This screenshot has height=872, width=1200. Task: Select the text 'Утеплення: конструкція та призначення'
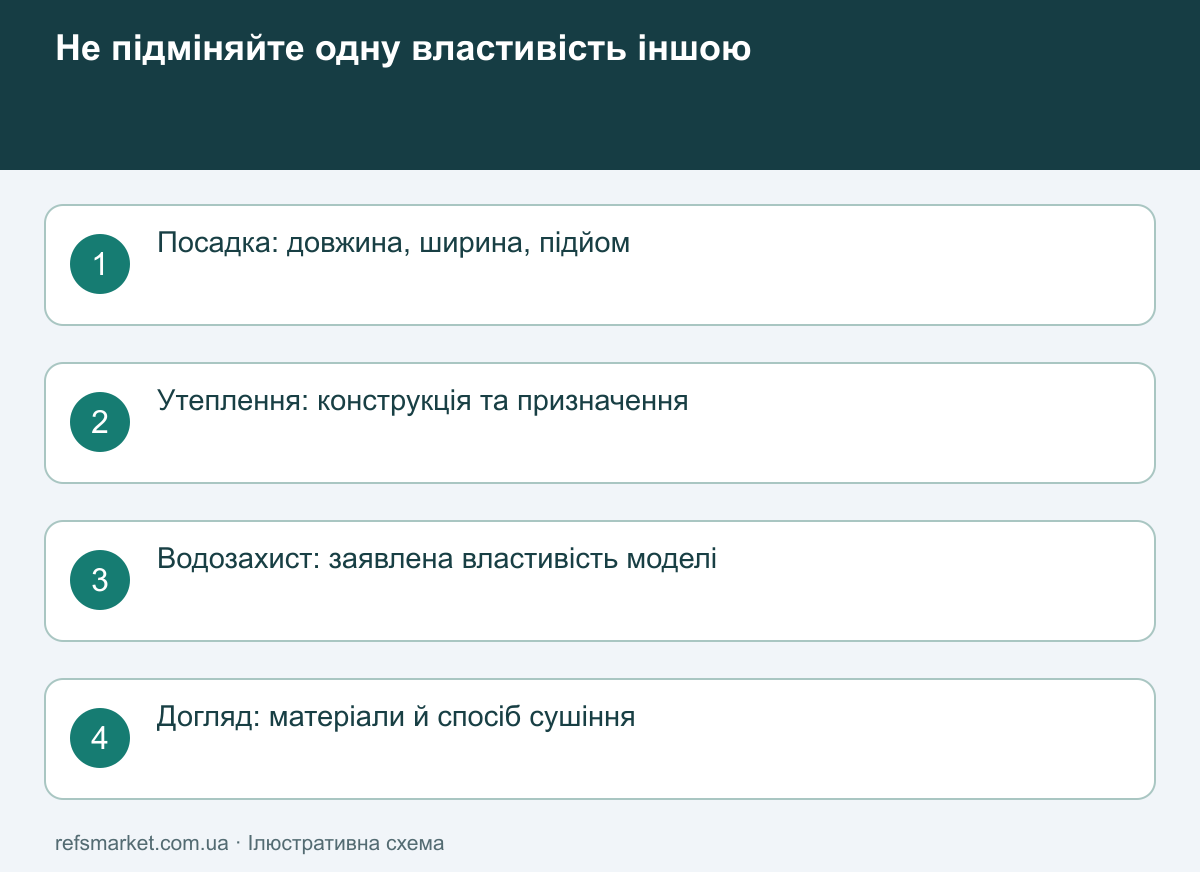423,401
